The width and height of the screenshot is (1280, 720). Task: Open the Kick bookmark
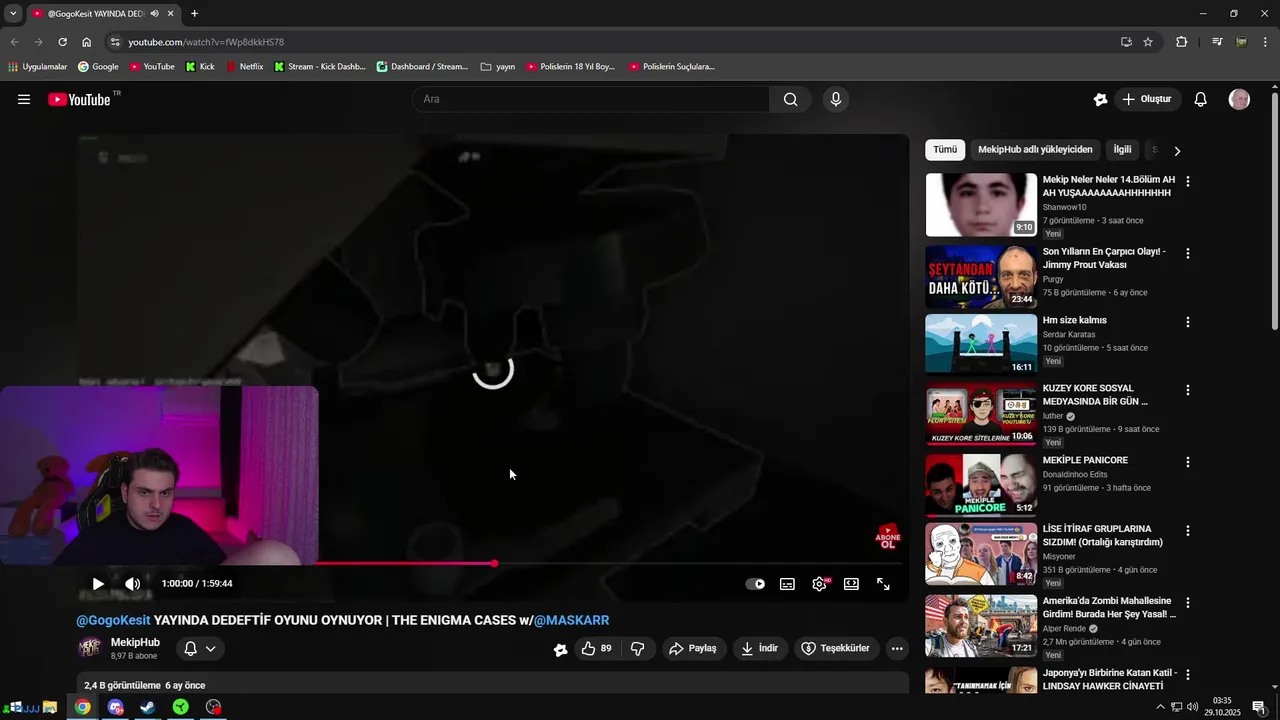[x=200, y=67]
